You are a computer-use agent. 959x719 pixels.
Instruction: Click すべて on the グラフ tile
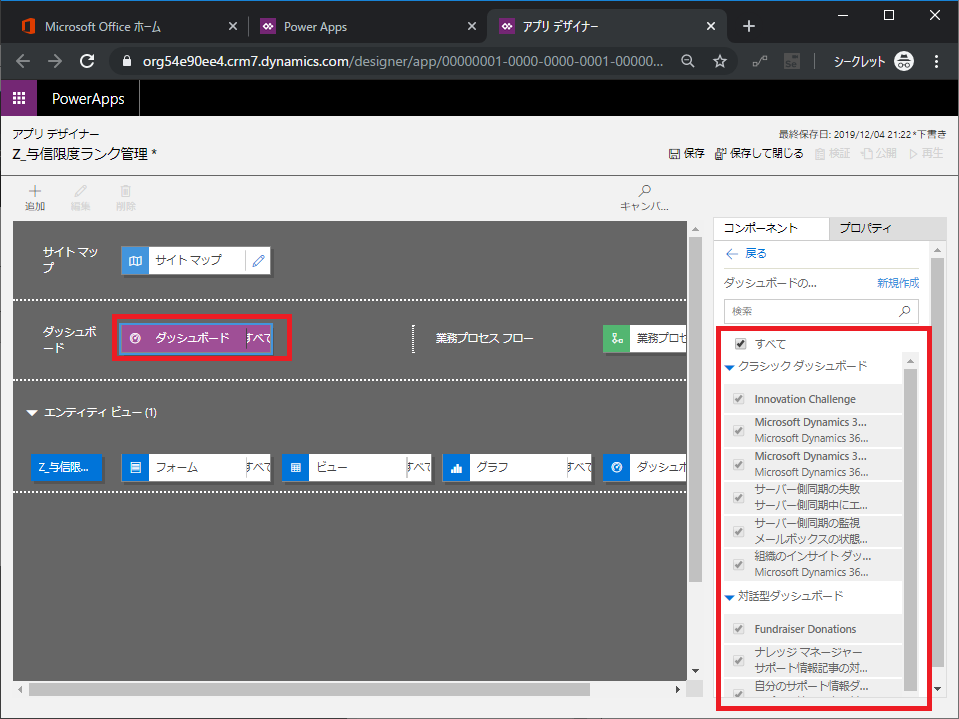580,468
